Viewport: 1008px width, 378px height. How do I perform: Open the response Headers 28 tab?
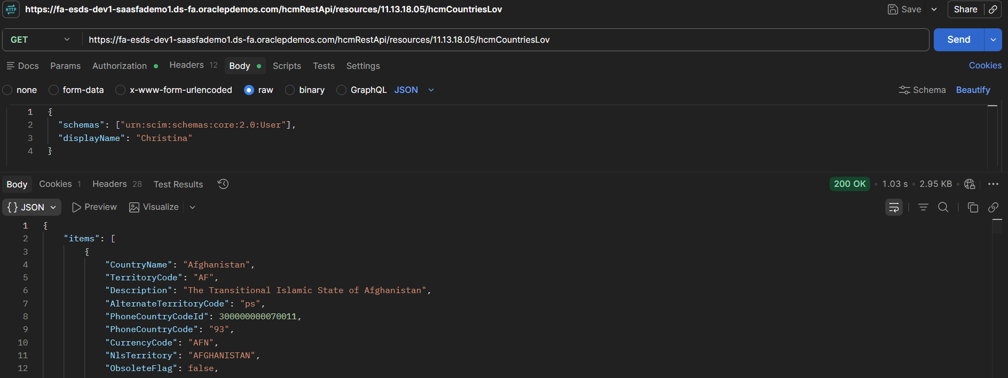(117, 184)
